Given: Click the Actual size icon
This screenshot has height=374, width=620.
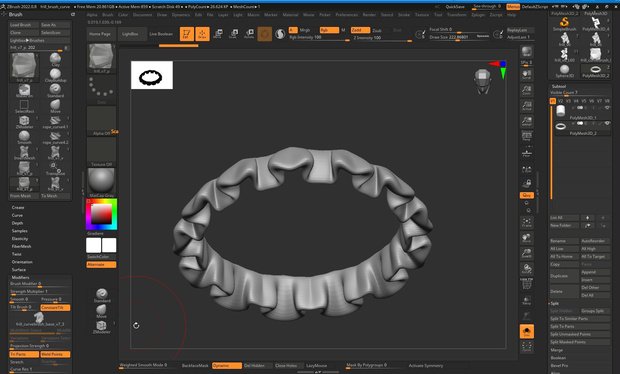Looking at the screenshot, I should pyautogui.click(x=526, y=106).
